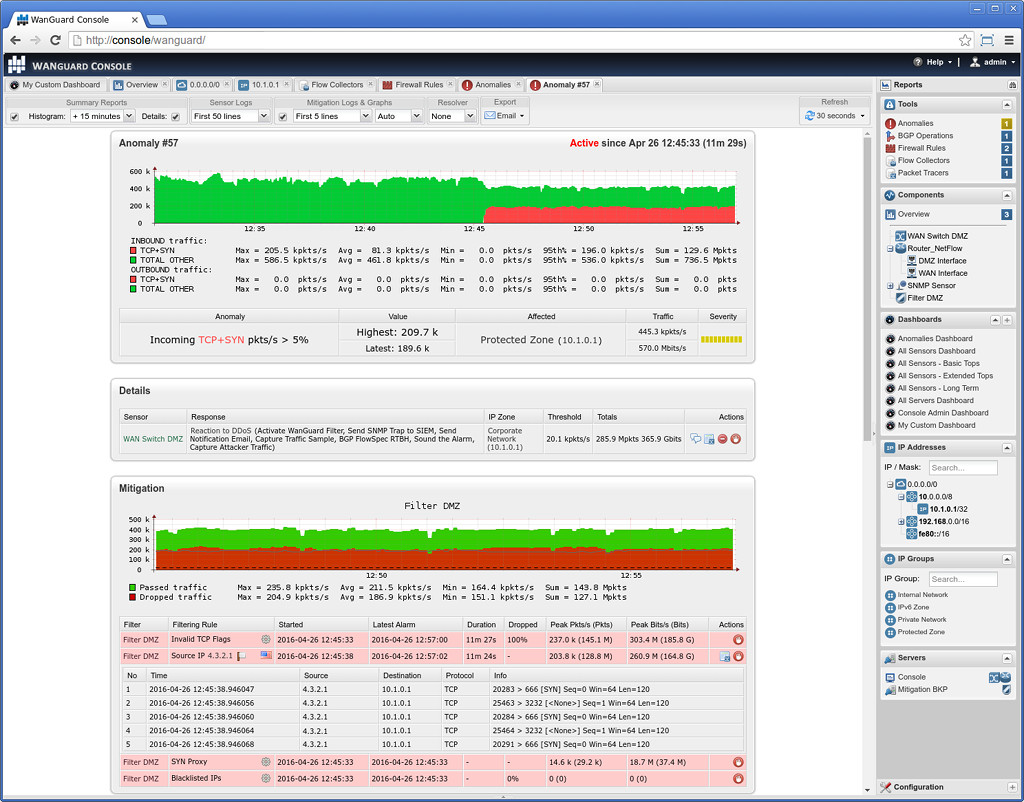The width and height of the screenshot is (1024, 802).
Task: Toggle the Mitigation Logs & Graphs checkbox
Action: coord(283,117)
